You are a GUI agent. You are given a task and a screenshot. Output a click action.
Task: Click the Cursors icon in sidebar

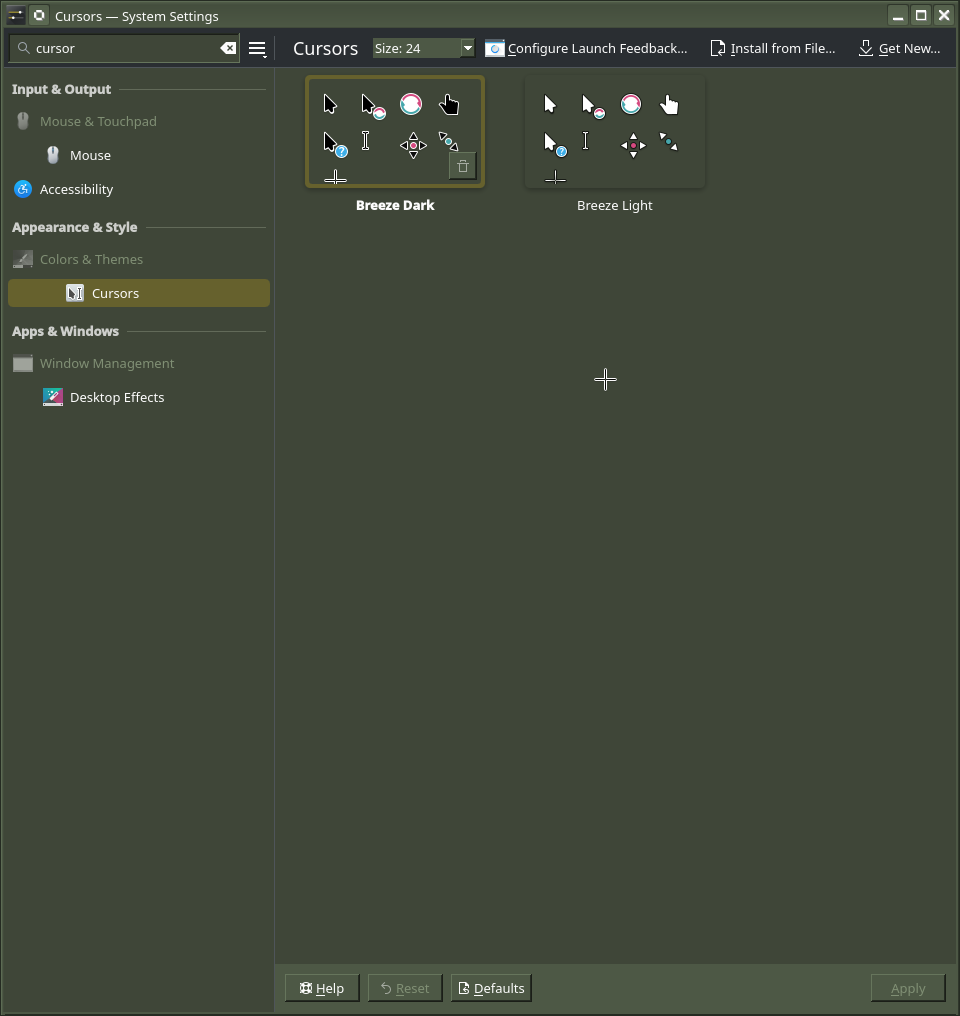[75, 293]
